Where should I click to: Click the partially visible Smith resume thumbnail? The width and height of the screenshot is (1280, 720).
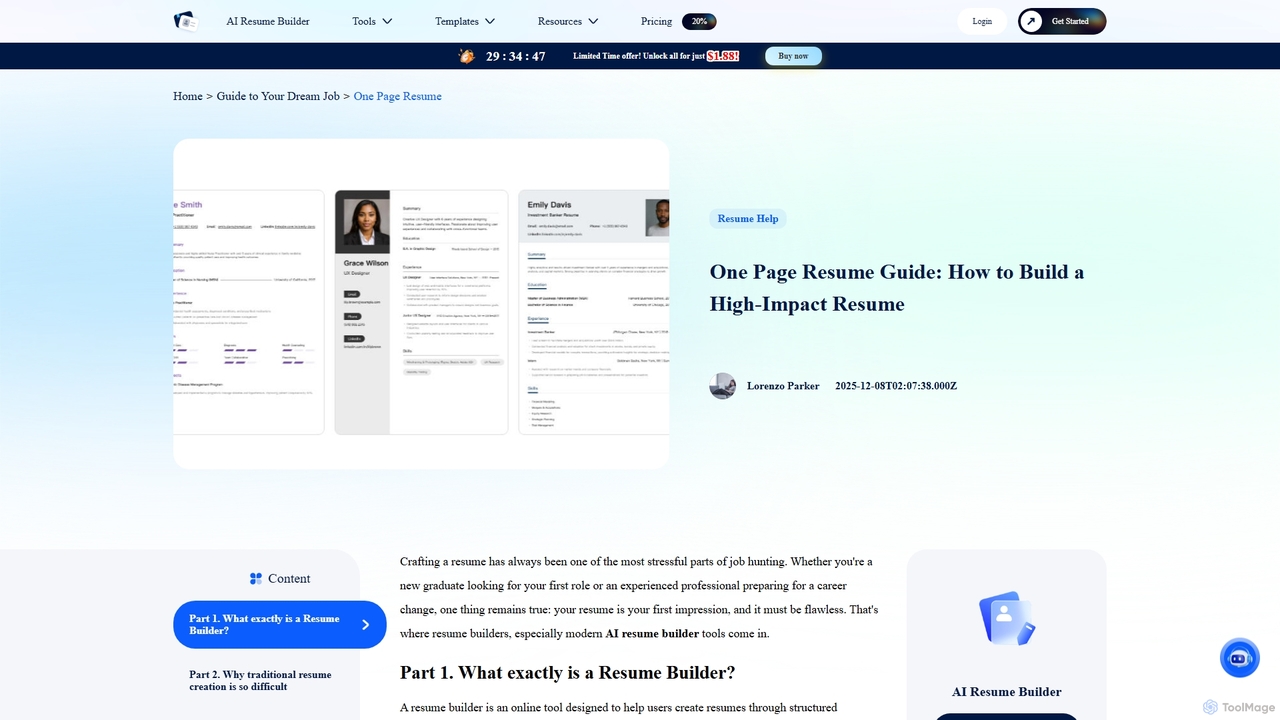(249, 312)
